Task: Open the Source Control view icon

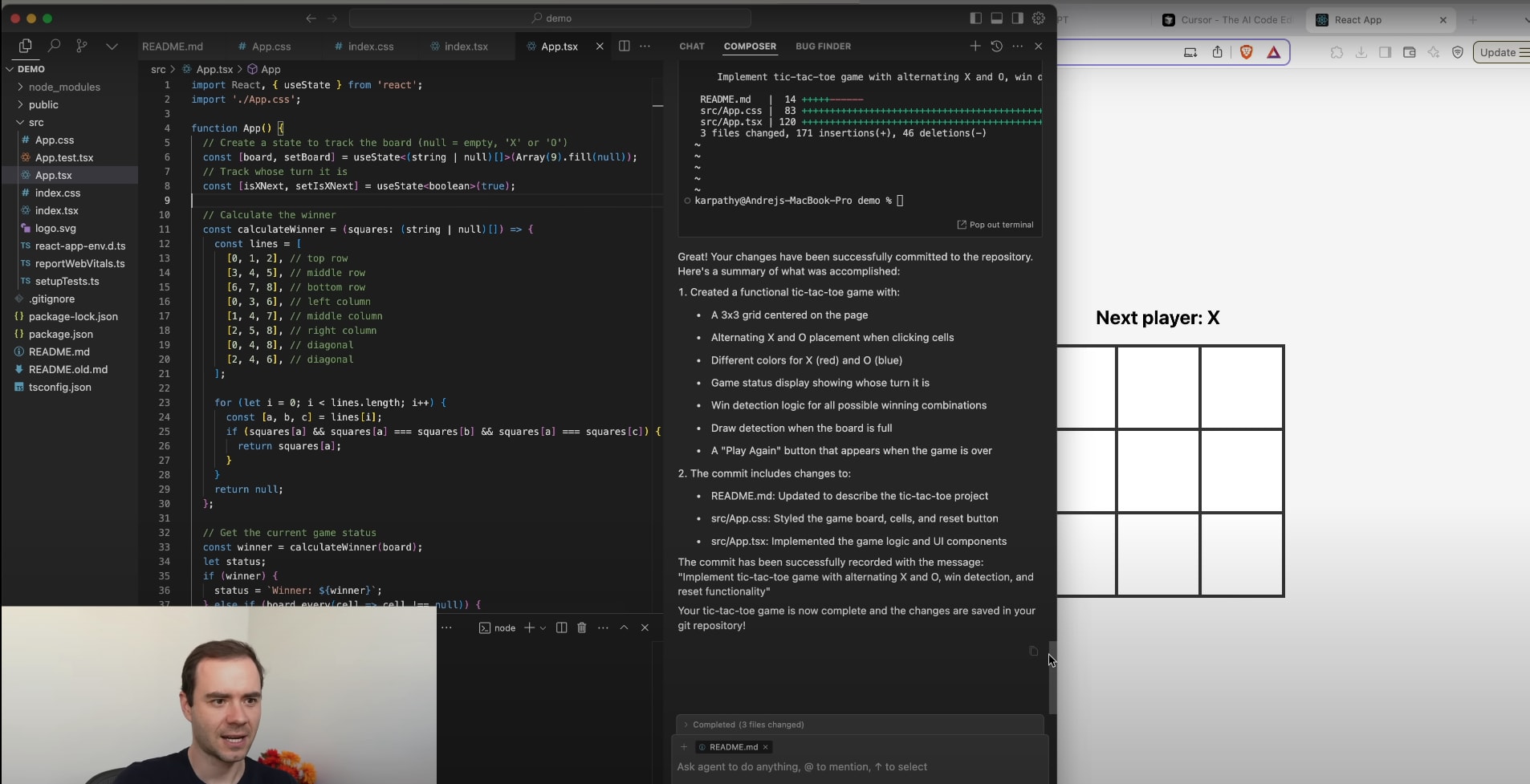Action: (81, 47)
